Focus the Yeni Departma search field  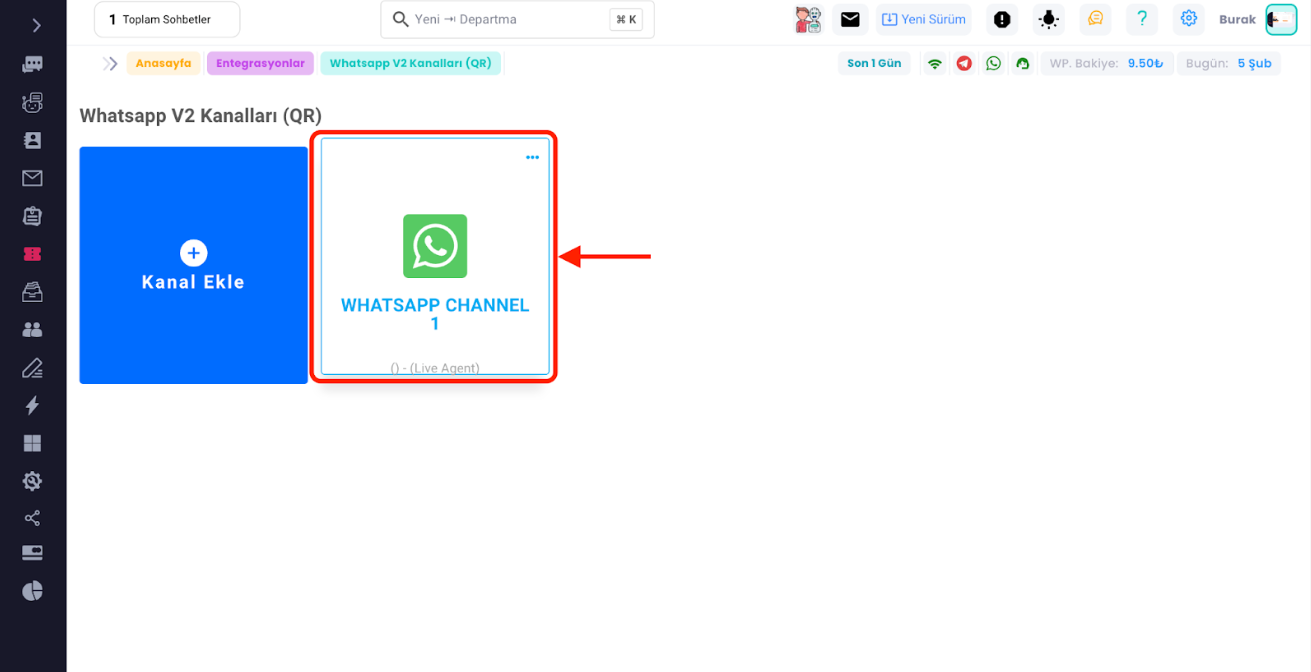coord(517,19)
